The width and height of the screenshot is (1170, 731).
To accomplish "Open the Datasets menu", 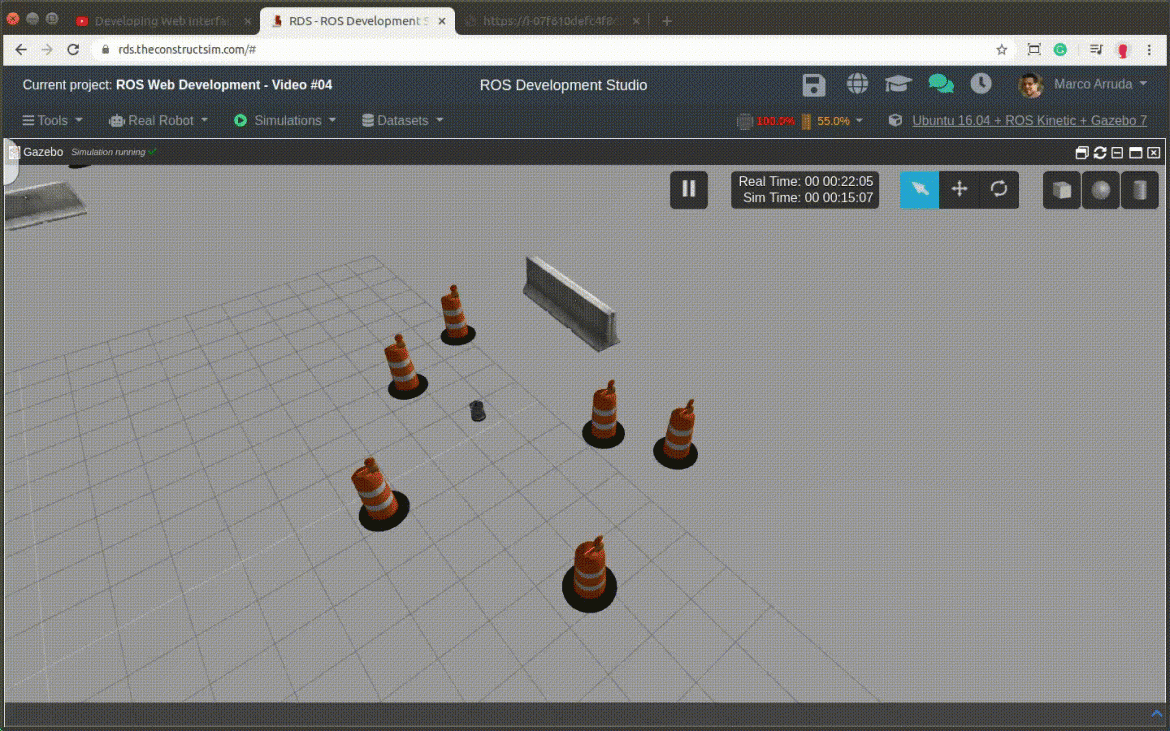I will pyautogui.click(x=402, y=120).
